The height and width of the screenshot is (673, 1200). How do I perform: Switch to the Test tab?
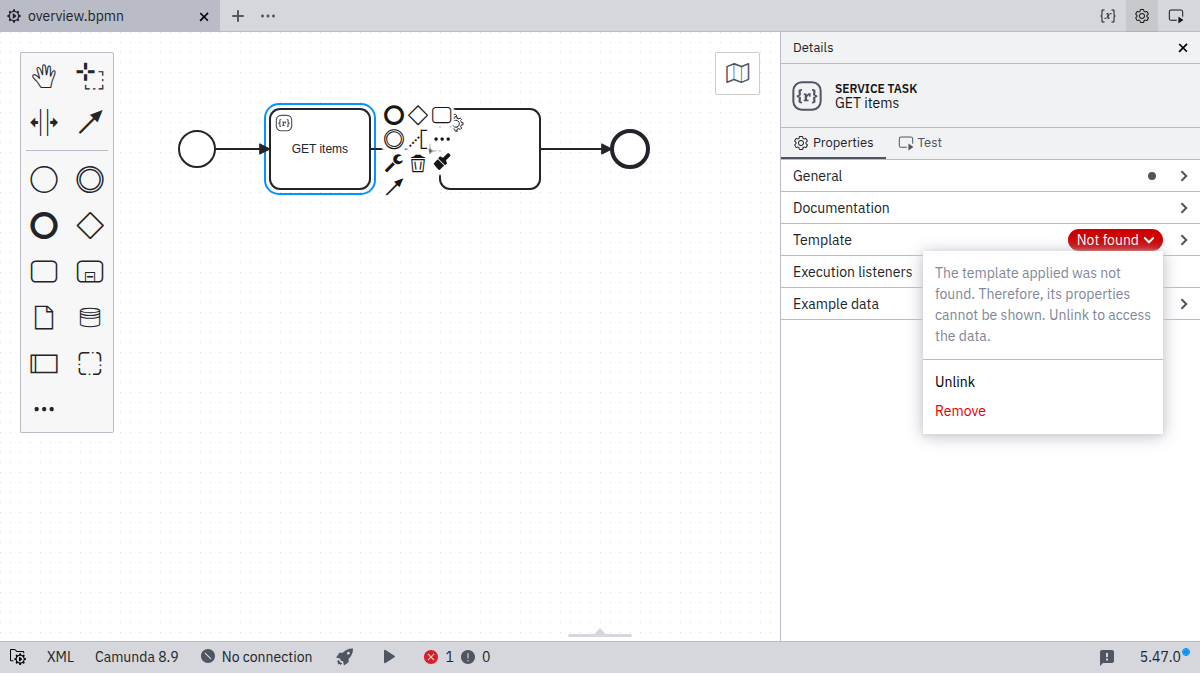click(920, 143)
